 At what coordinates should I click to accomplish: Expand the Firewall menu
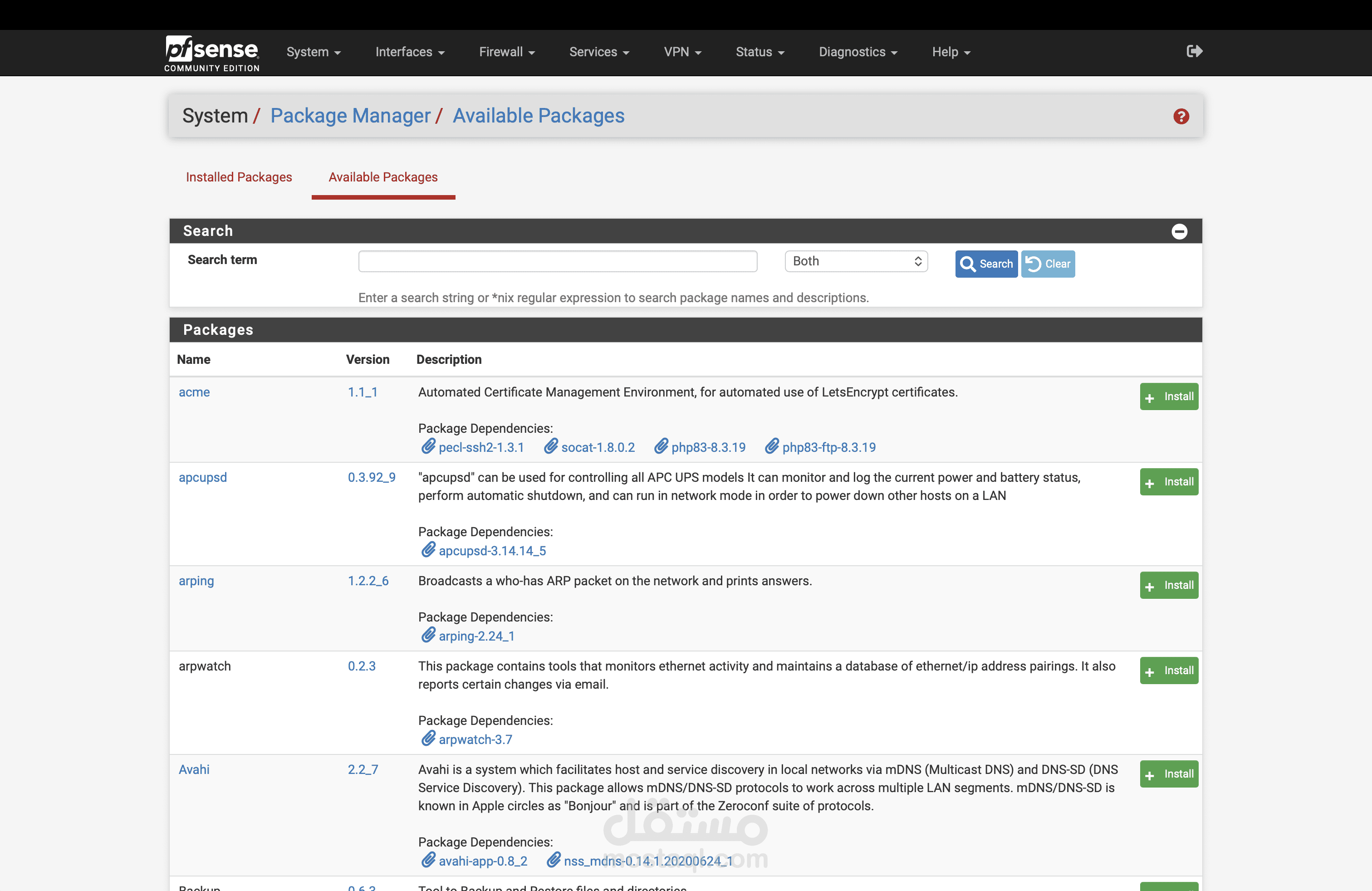tap(506, 52)
